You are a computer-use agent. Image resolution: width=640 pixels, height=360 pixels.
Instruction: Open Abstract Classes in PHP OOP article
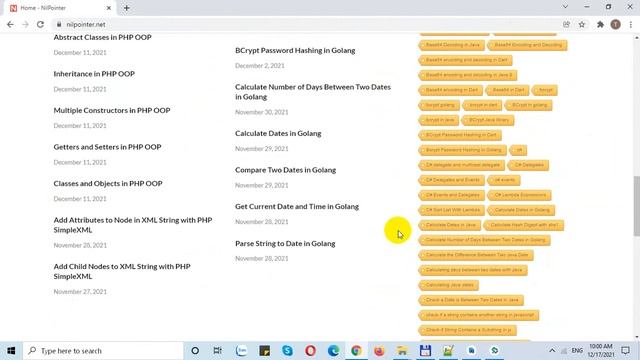coord(102,37)
